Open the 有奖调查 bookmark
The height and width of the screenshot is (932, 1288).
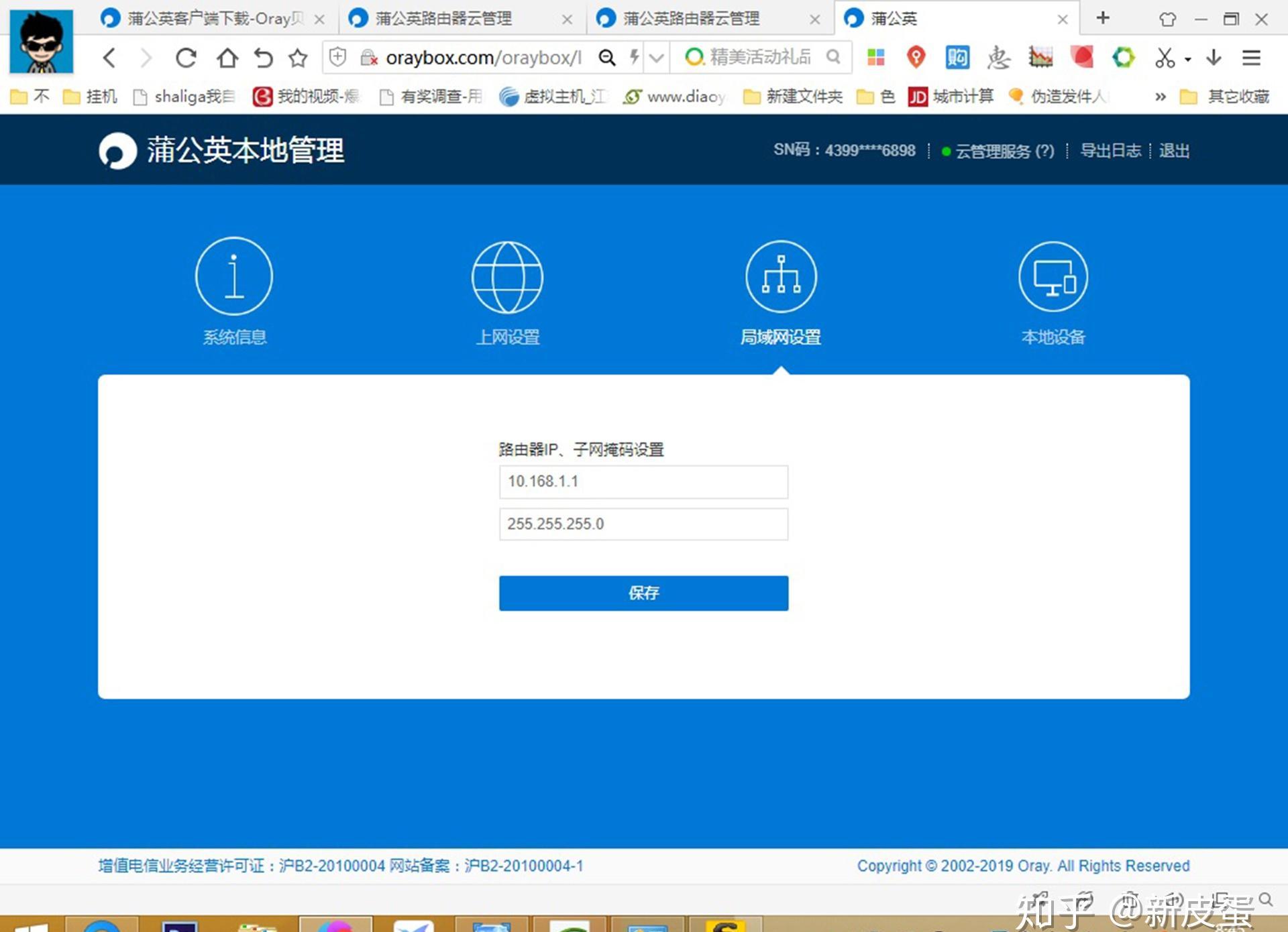coord(431,97)
